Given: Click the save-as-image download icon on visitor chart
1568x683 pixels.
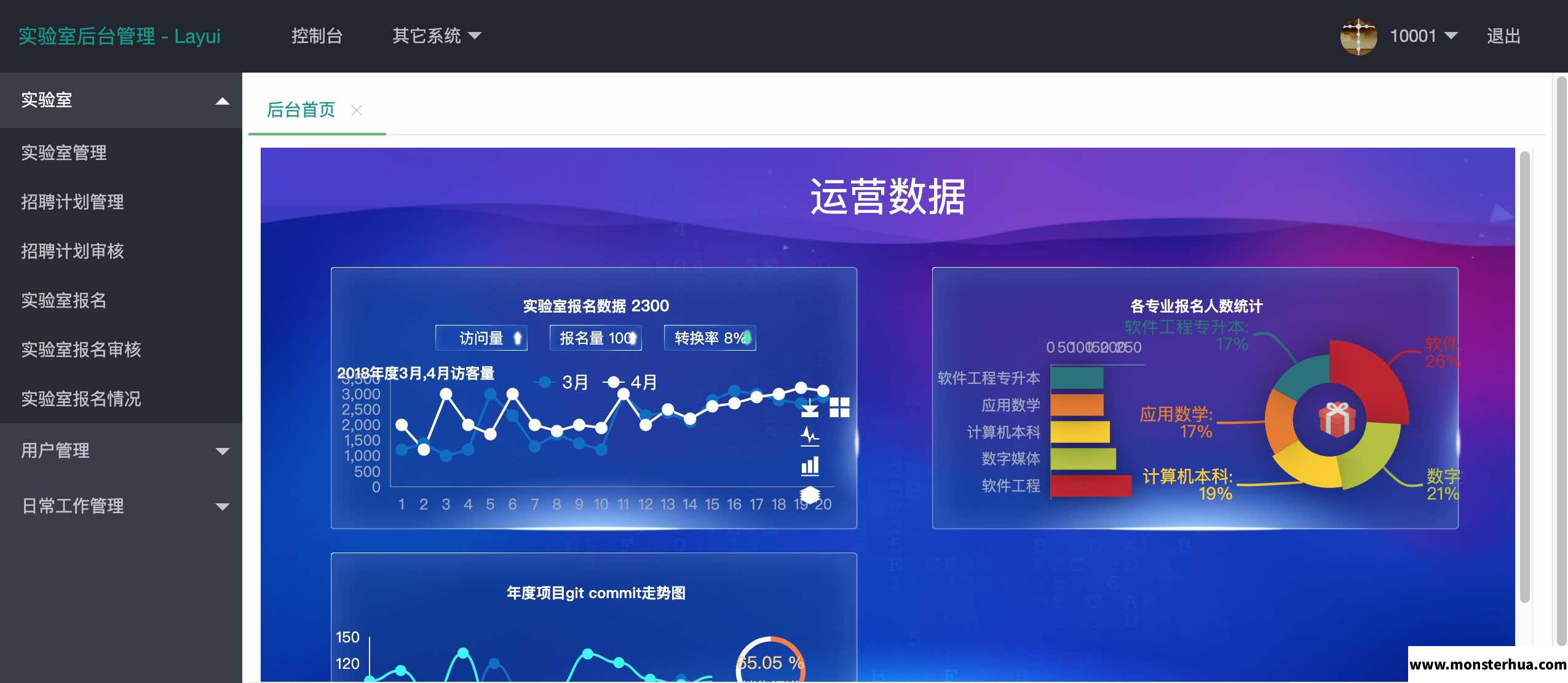Looking at the screenshot, I should tap(810, 409).
